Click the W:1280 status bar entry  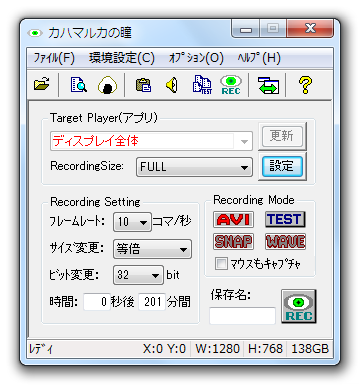click(217, 349)
